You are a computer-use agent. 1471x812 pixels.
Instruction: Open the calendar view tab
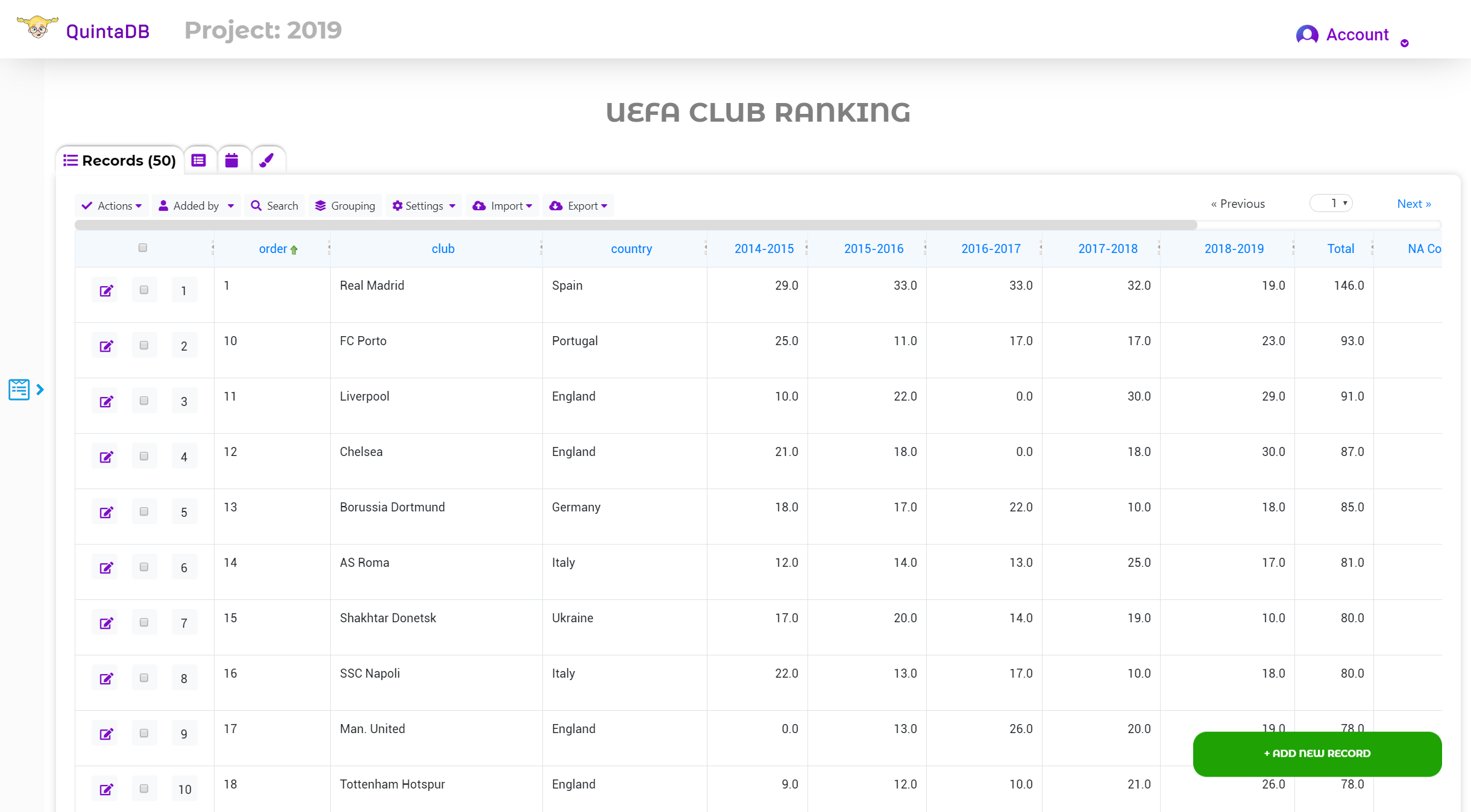(x=232, y=160)
